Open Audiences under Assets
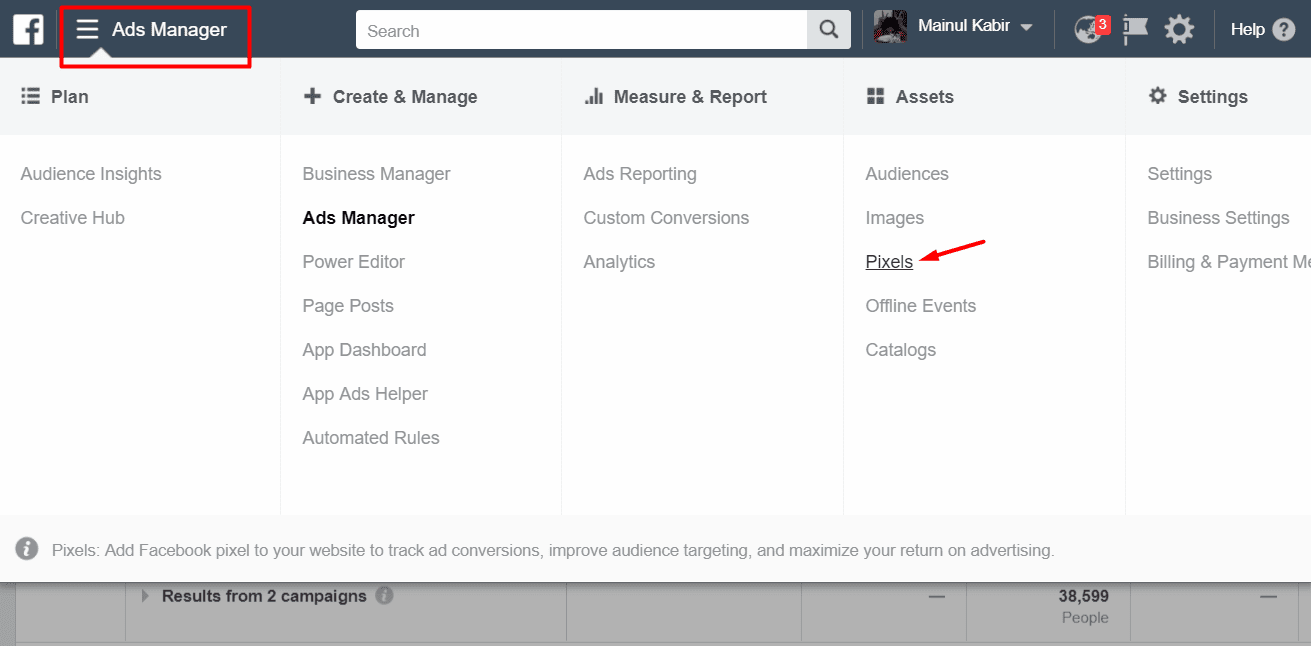Viewport: 1311px width, 646px height. 907,174
